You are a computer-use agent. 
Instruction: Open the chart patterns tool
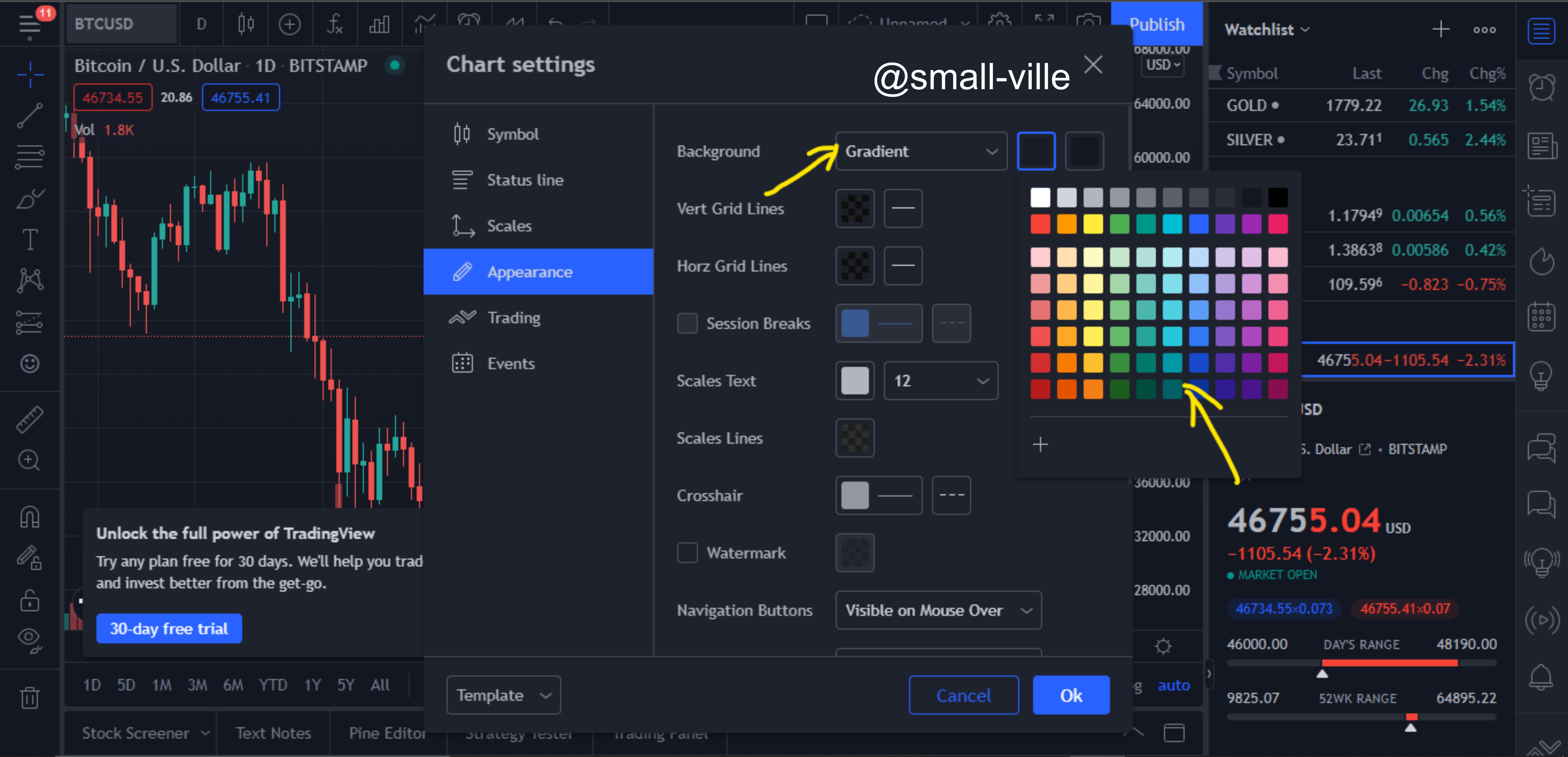(29, 280)
